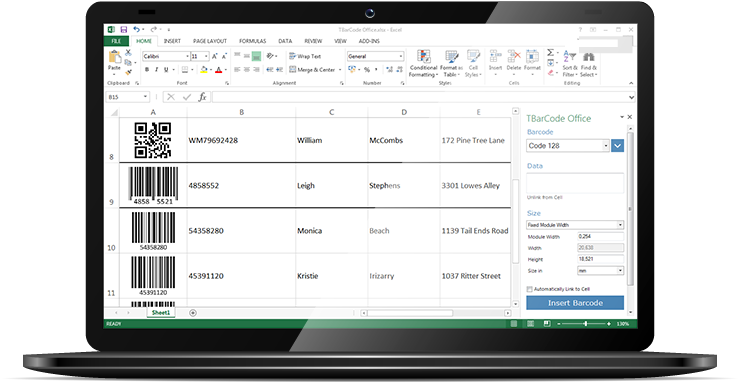Click the Delete cells button
This screenshot has width=739, height=382.
coord(514,61)
